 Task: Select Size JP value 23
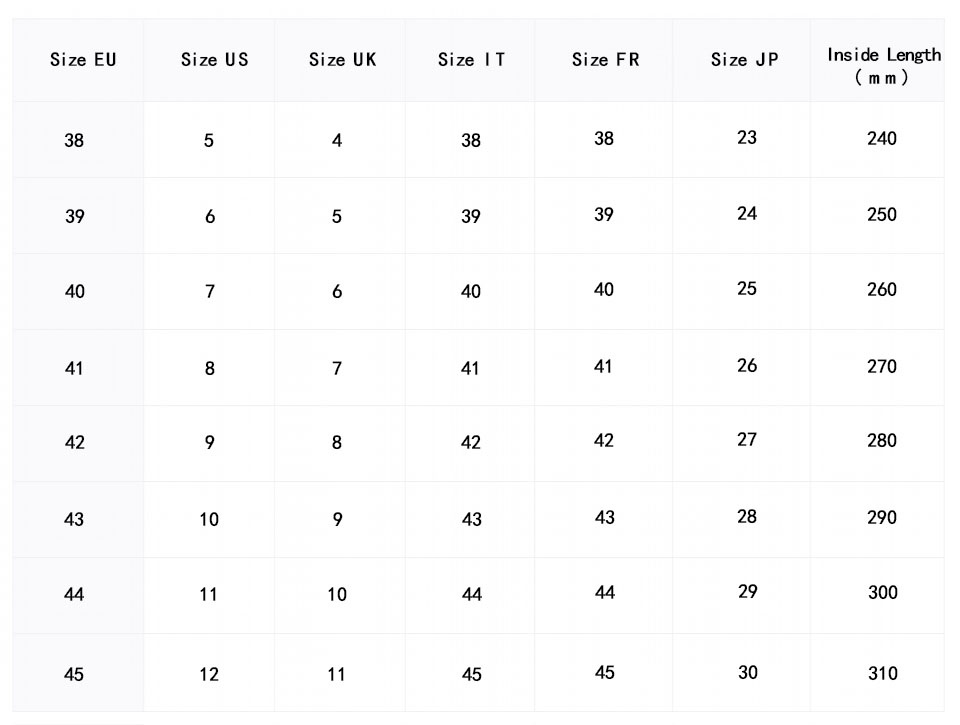click(x=747, y=138)
